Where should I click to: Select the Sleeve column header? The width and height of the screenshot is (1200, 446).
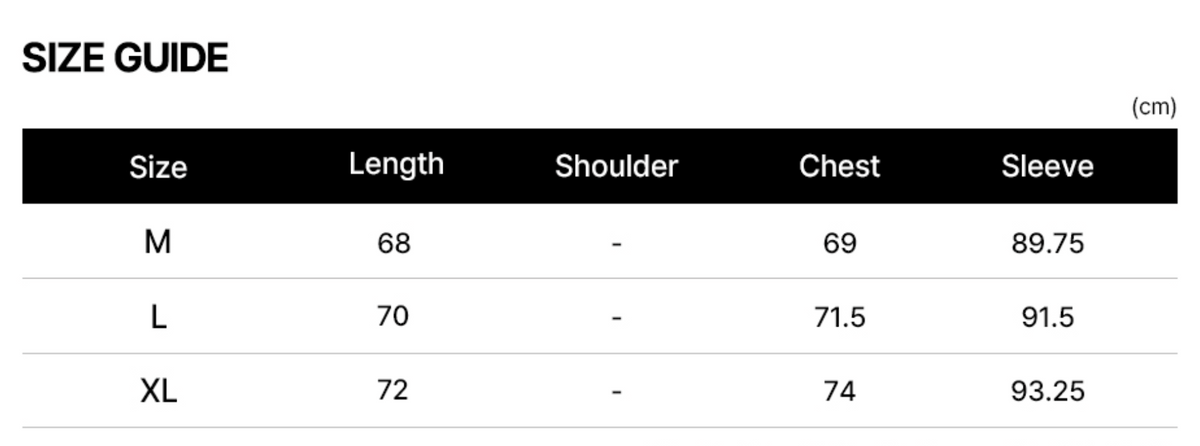(1047, 166)
